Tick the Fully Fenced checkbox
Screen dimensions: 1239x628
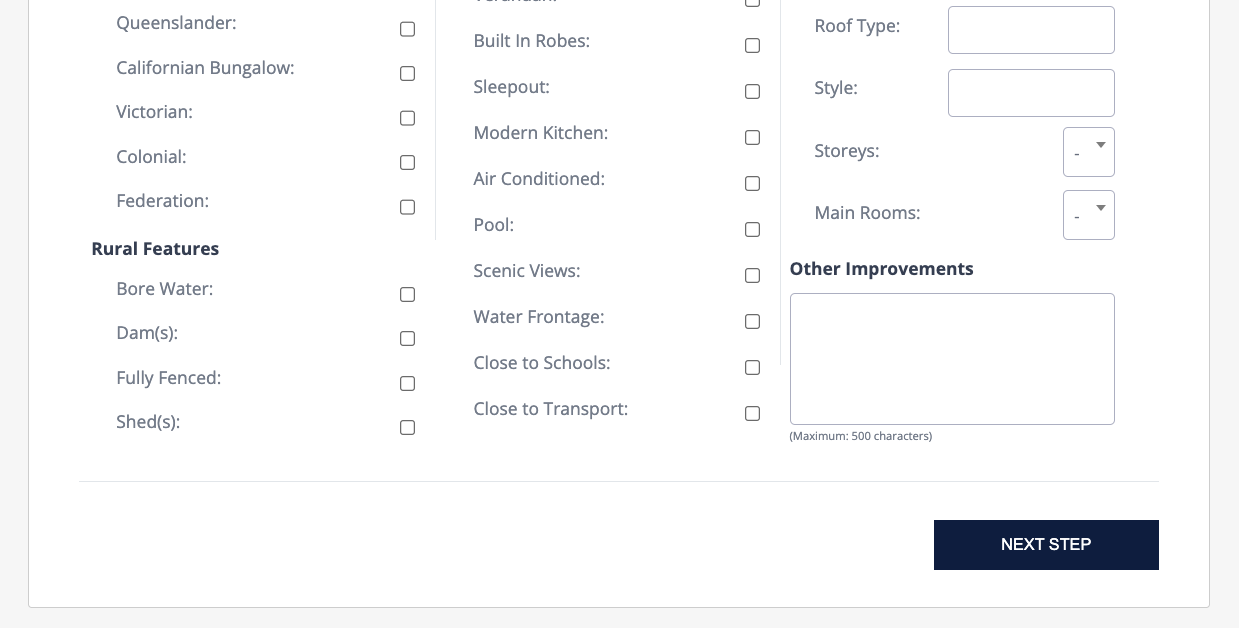[407, 384]
